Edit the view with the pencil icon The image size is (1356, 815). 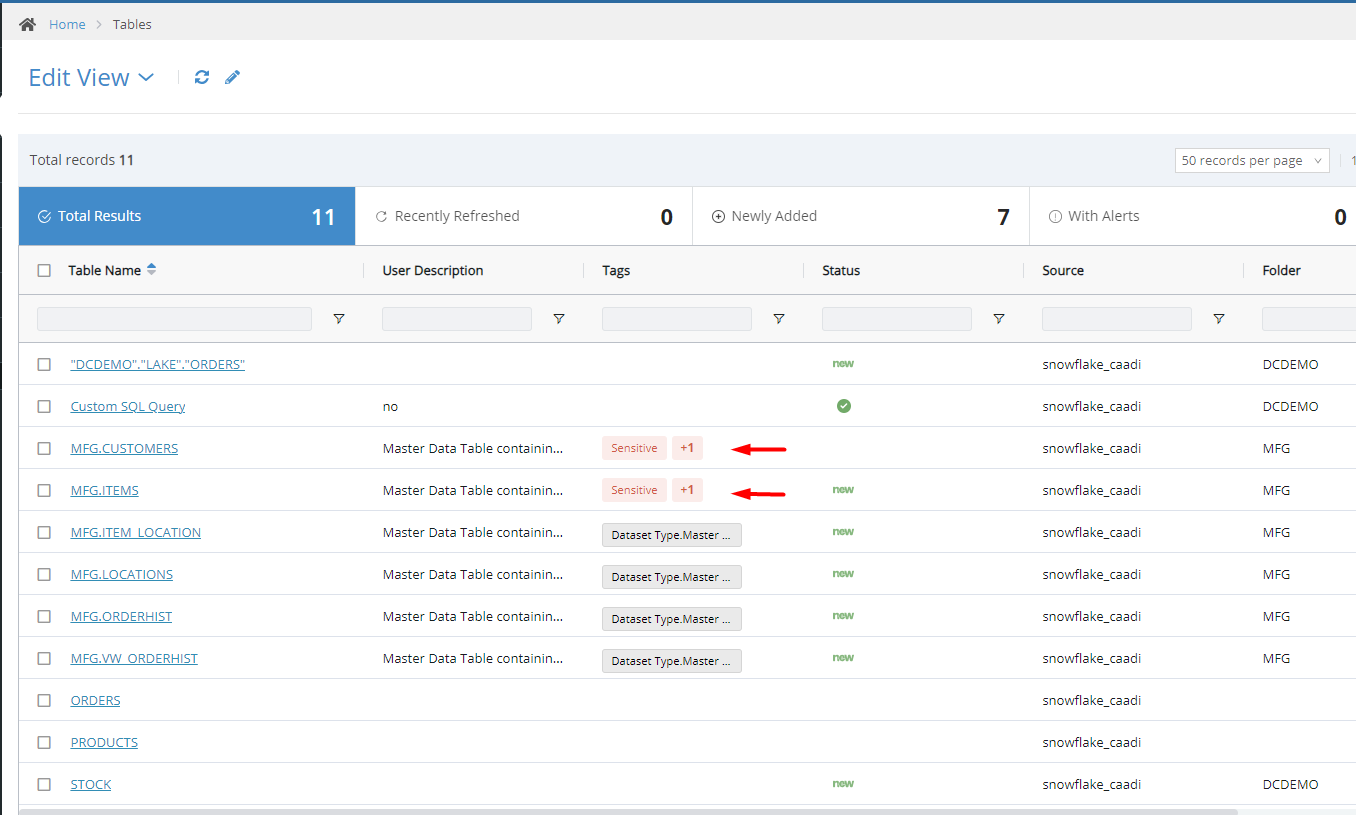(x=233, y=77)
